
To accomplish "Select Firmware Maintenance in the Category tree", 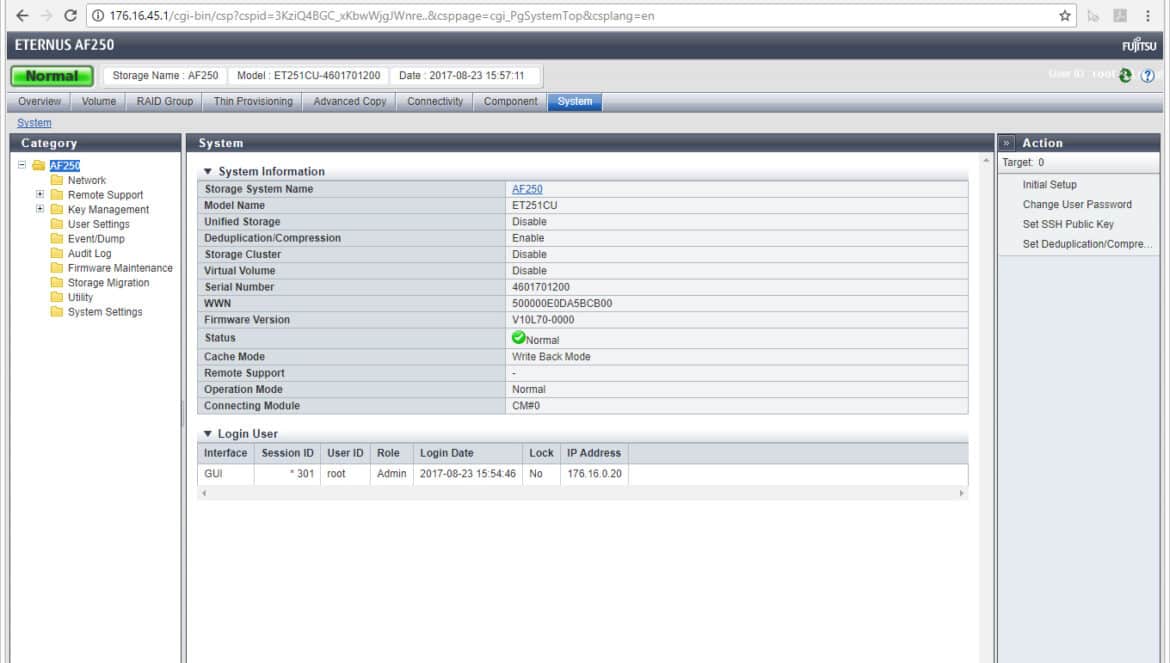I will pyautogui.click(x=120, y=268).
